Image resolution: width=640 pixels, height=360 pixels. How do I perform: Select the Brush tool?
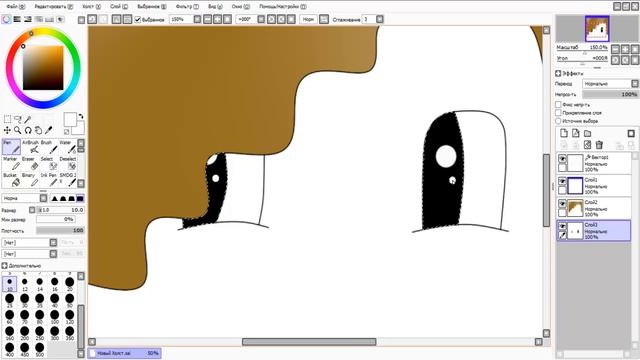pos(49,147)
